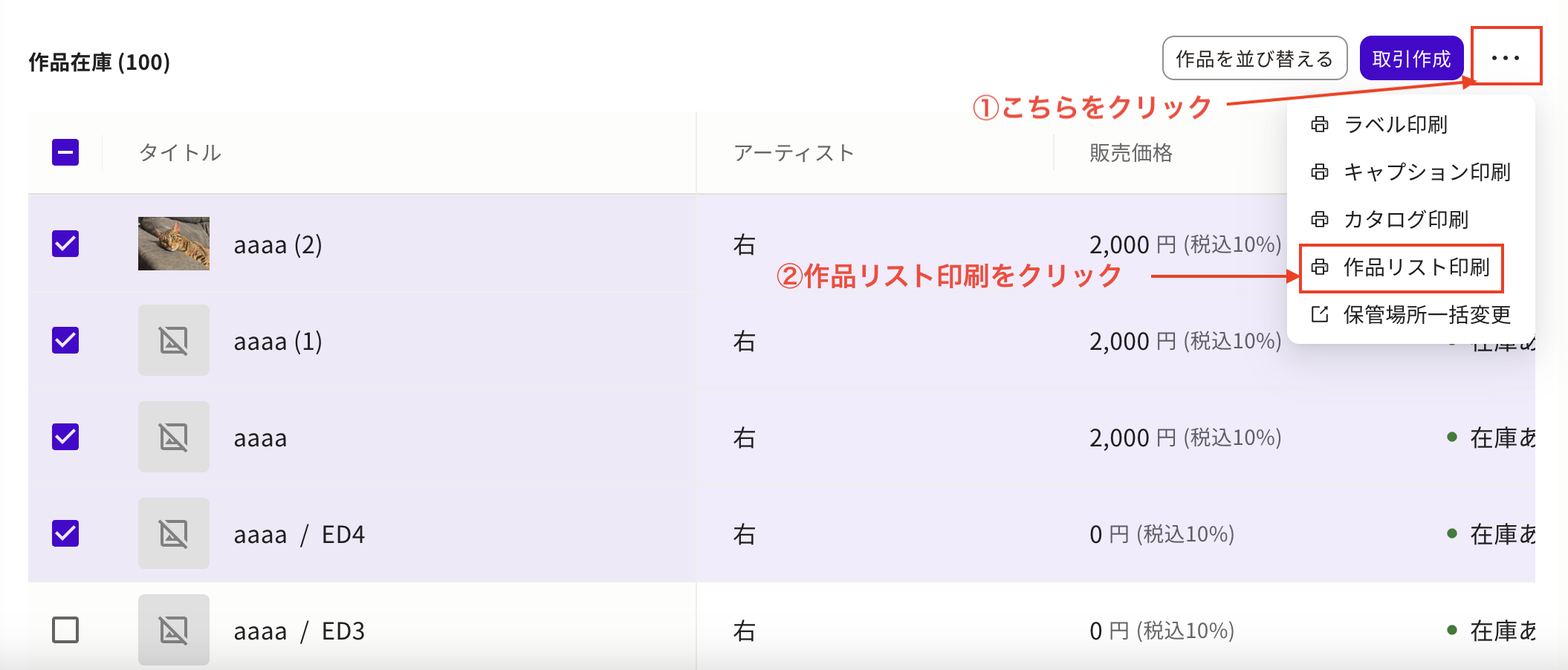This screenshot has height=670, width=1568.
Task: Uncheck the aaaa row selection
Action: coord(66,437)
